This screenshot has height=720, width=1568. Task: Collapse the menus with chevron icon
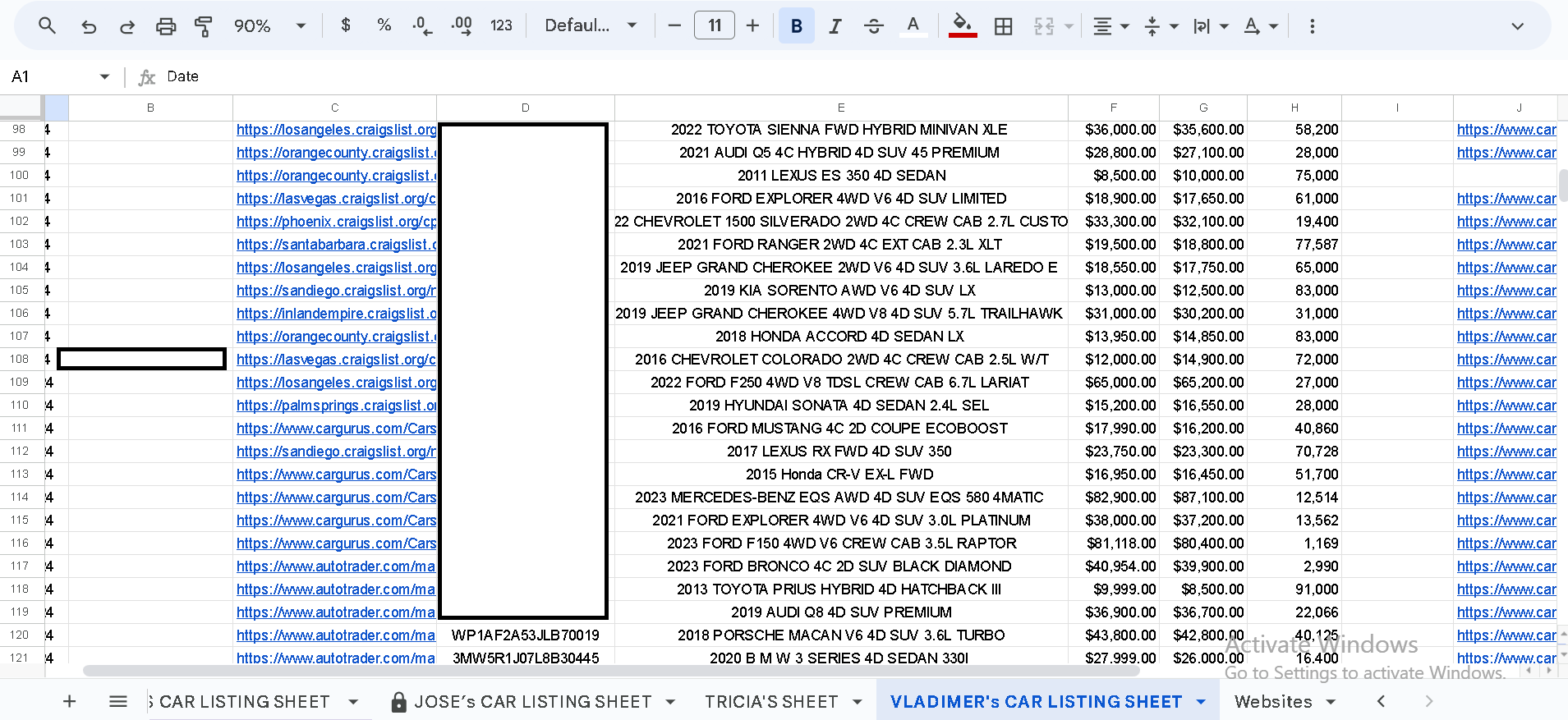tap(1517, 26)
